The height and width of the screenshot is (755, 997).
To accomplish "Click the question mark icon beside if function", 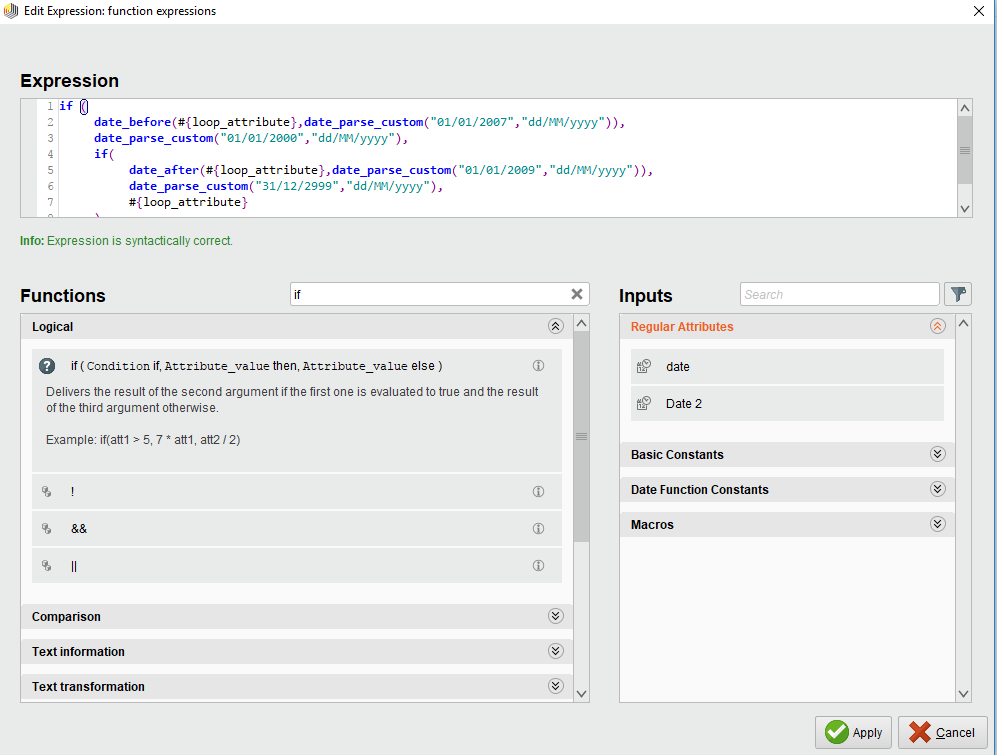I will 47,366.
